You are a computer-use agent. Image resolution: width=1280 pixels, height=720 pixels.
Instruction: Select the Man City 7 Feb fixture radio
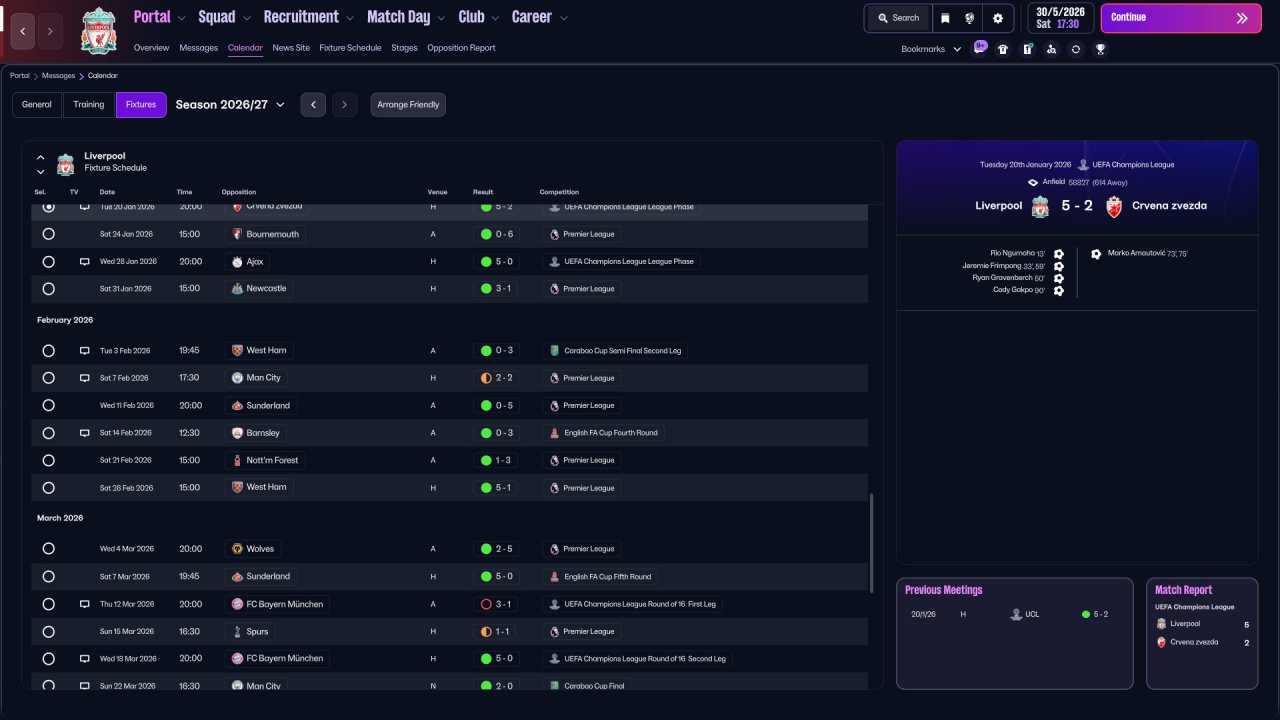pyautogui.click(x=48, y=378)
